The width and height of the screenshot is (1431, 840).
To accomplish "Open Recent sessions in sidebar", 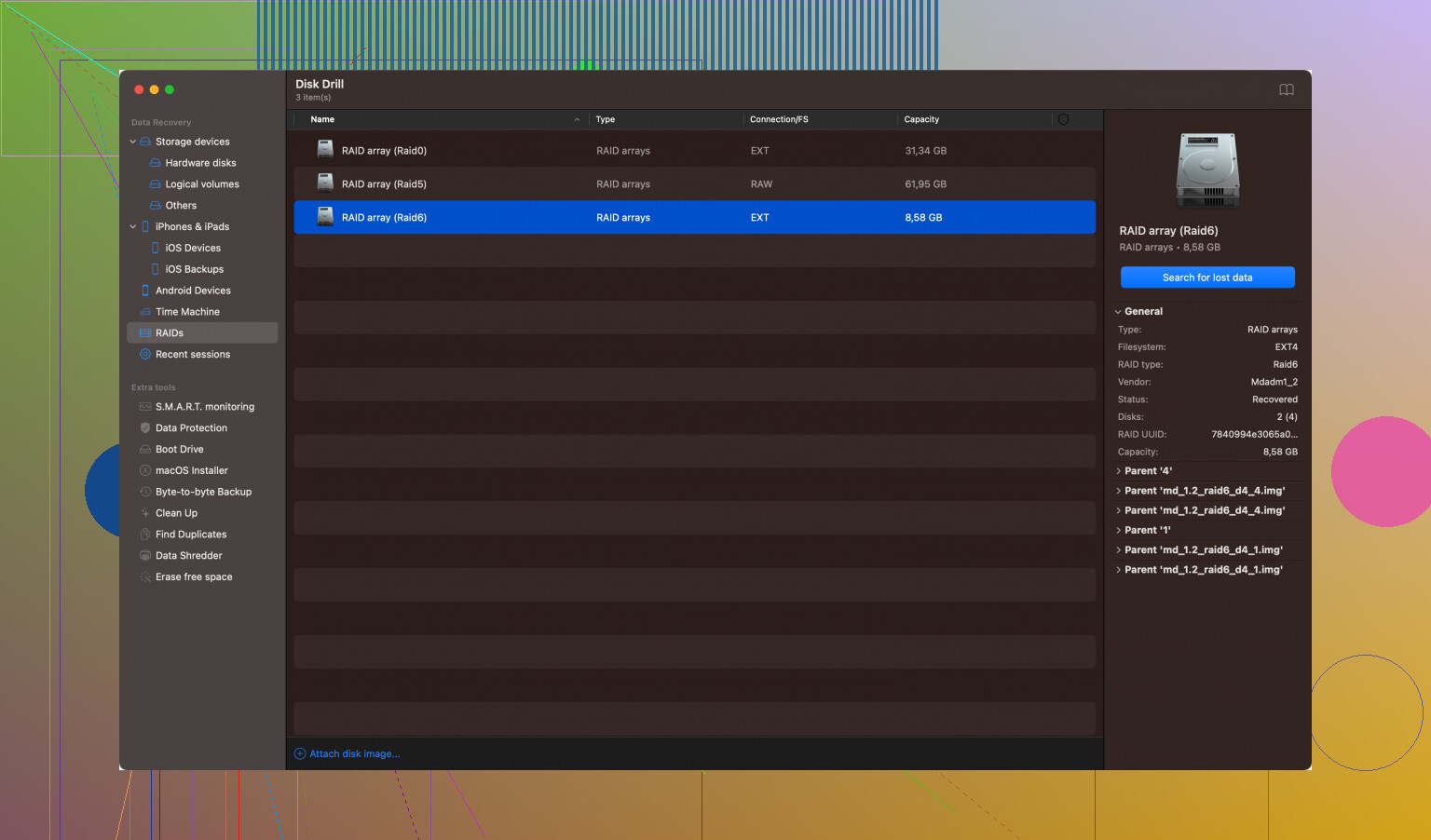I will tap(192, 355).
